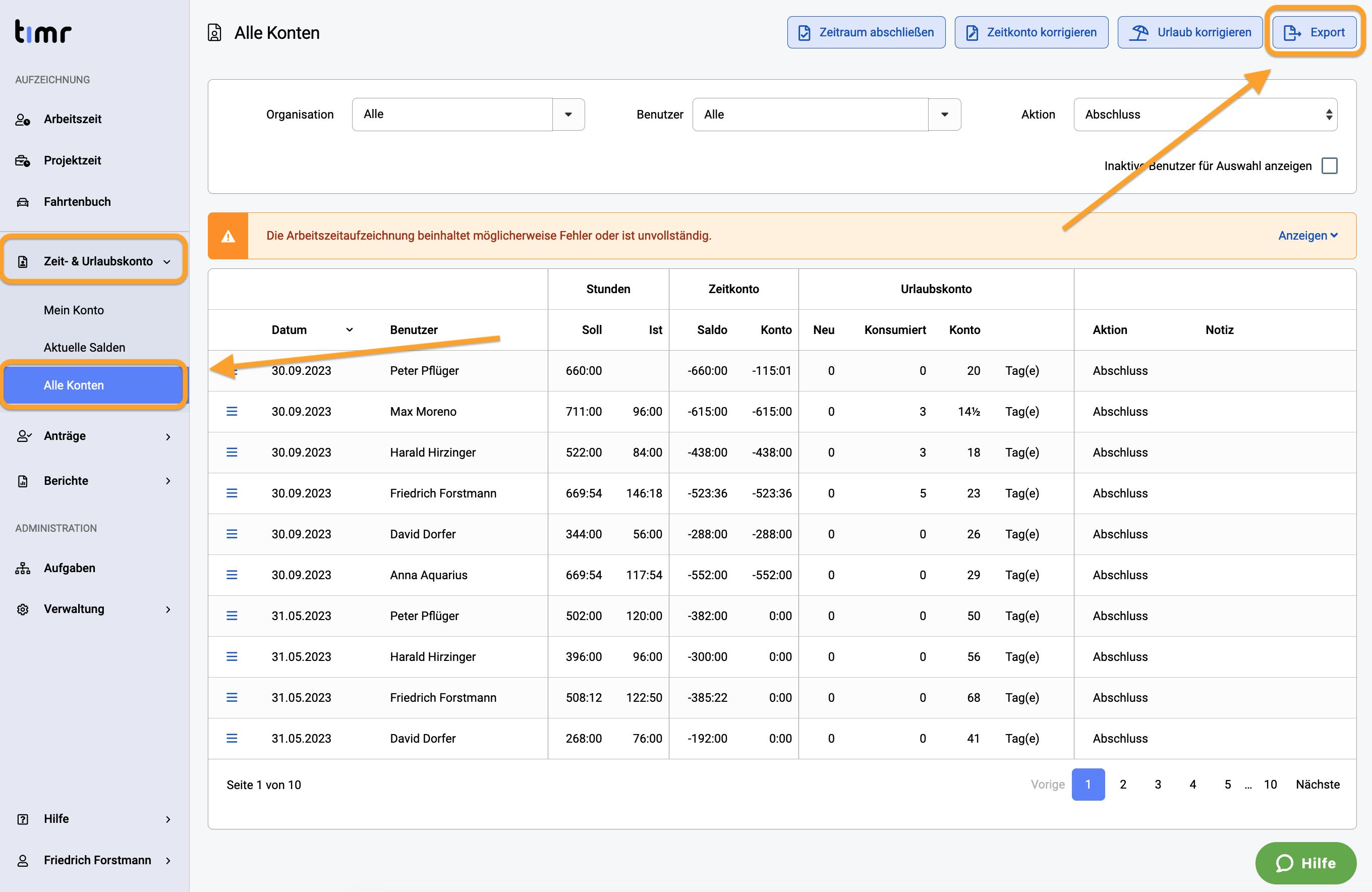Go to page 10 in pagination
The image size is (1372, 892).
click(x=1270, y=784)
